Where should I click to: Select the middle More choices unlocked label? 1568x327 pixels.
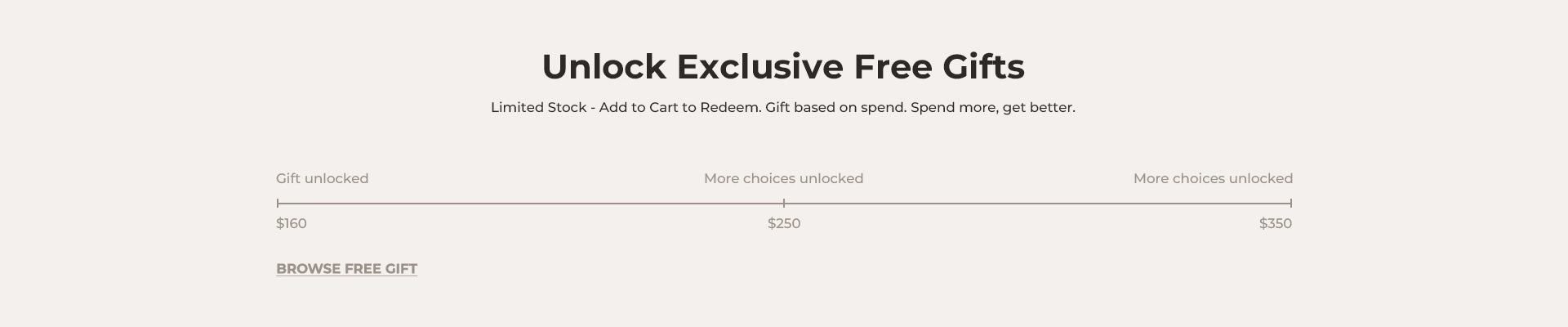coord(783,178)
